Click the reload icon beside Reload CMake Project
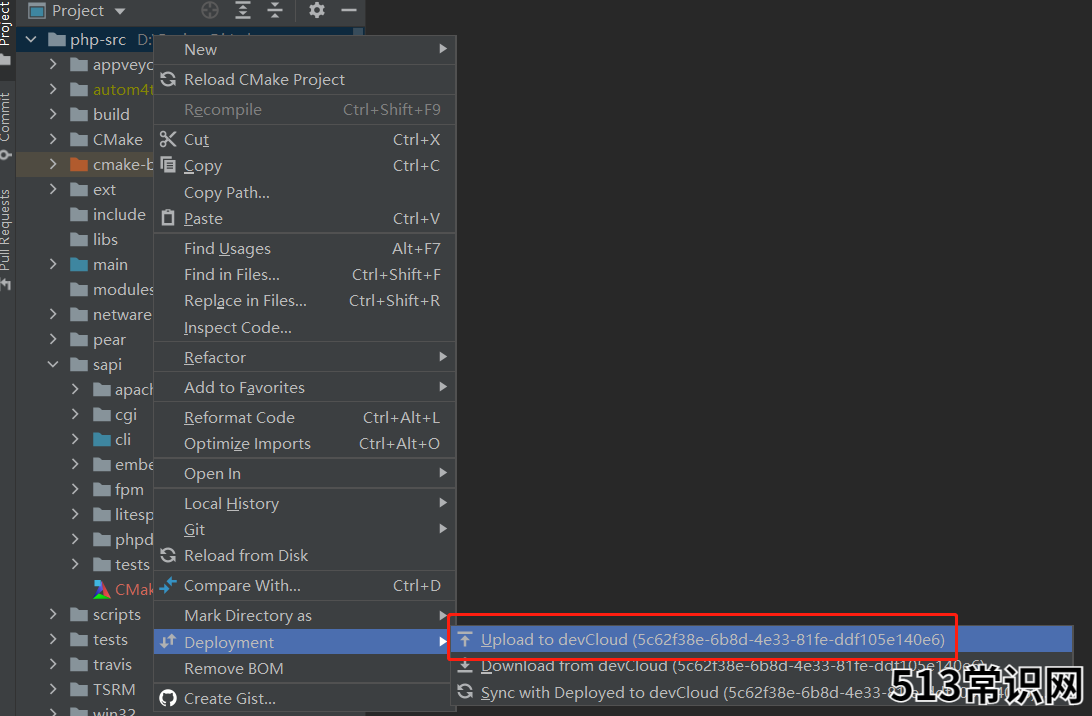Viewport: 1092px width, 716px height. pyautogui.click(x=168, y=79)
